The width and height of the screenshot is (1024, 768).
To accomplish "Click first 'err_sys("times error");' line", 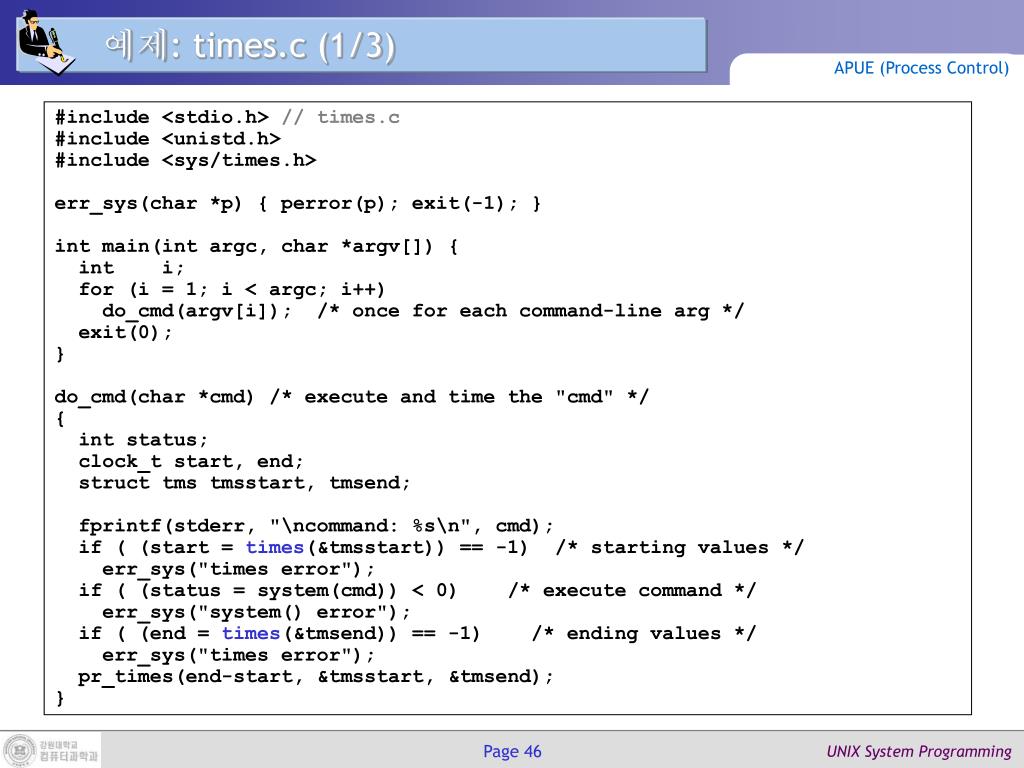I will pos(238,569).
